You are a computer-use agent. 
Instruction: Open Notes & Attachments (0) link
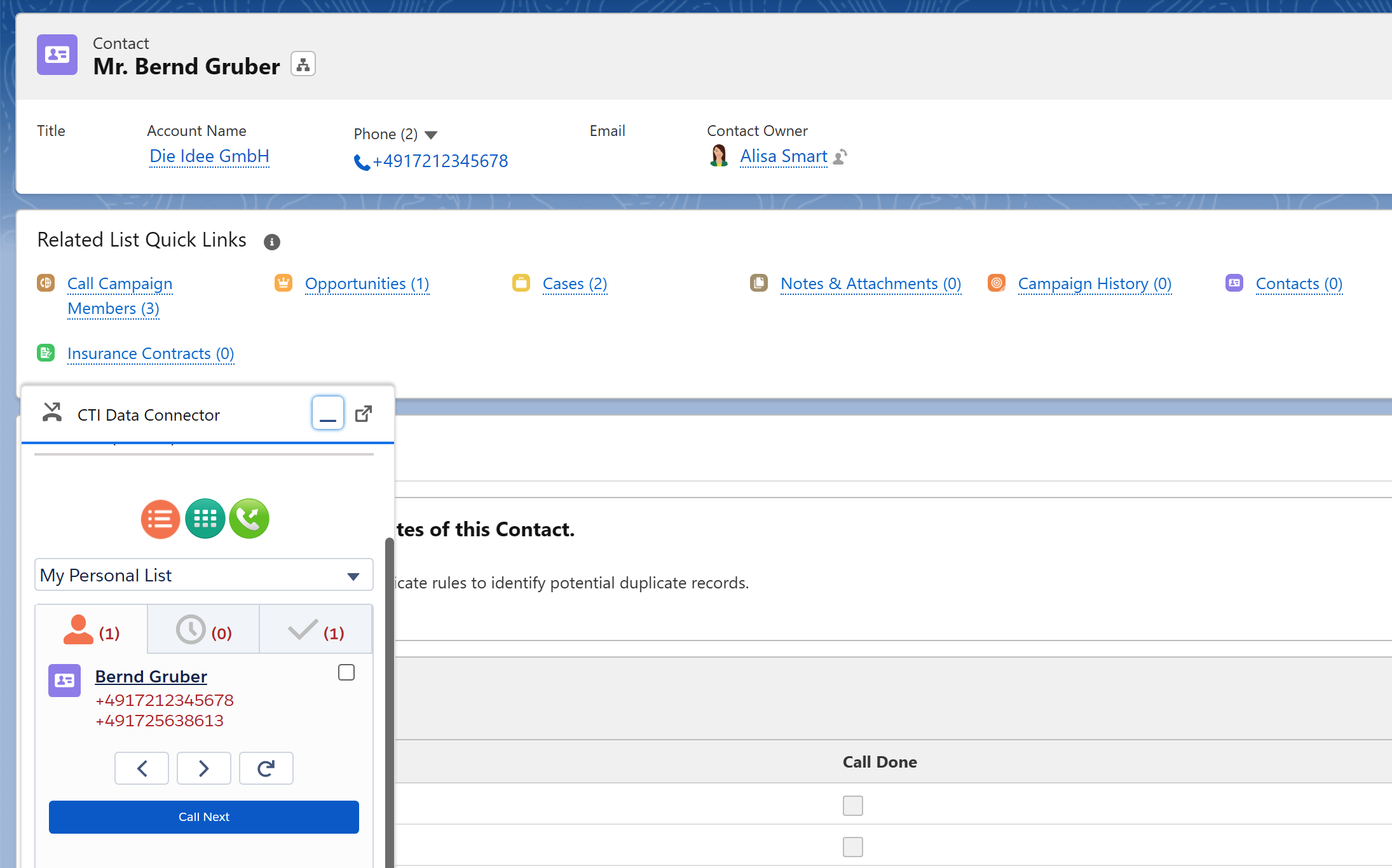click(x=871, y=283)
